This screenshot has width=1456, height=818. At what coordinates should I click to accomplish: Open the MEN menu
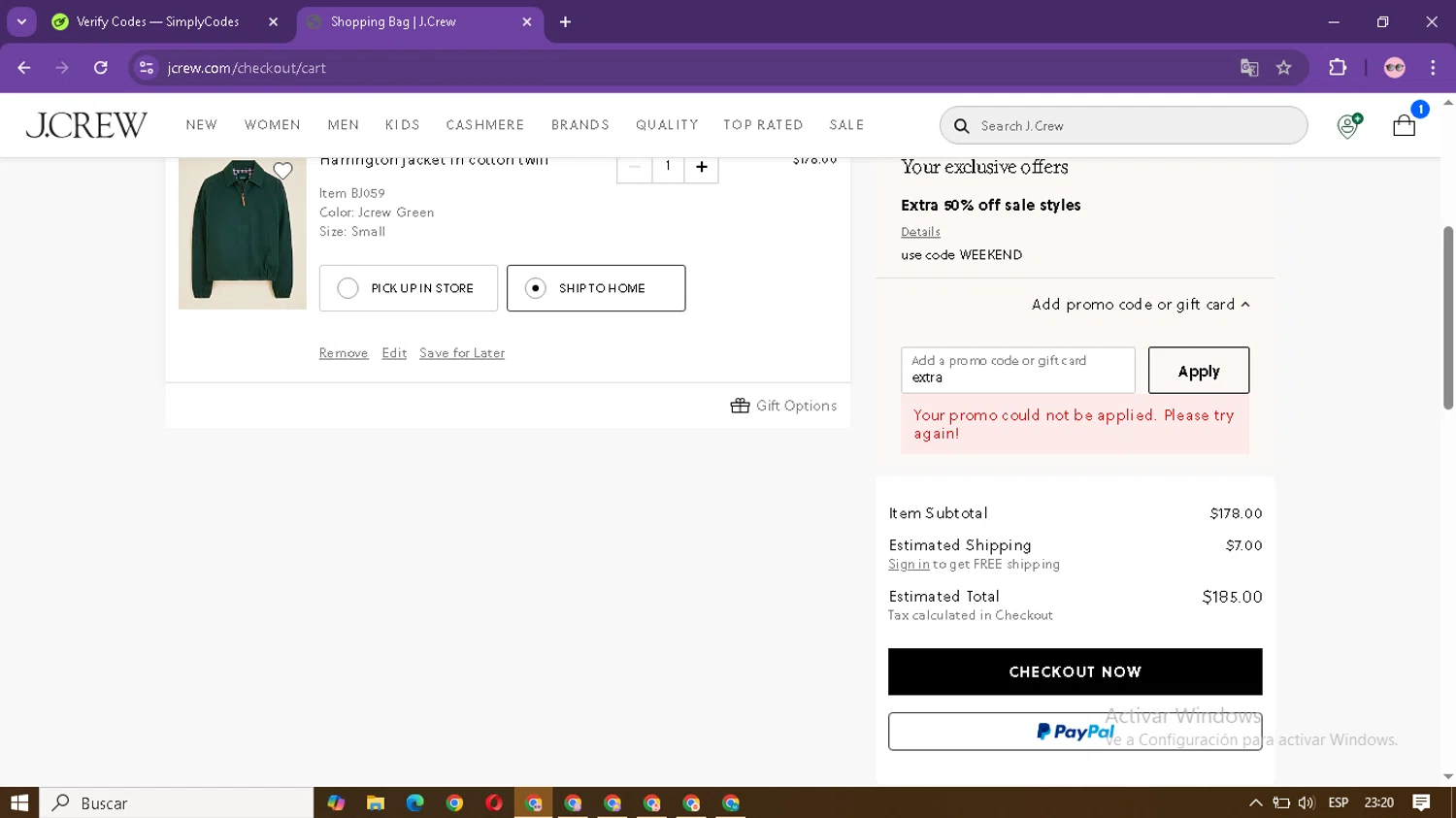(x=344, y=125)
